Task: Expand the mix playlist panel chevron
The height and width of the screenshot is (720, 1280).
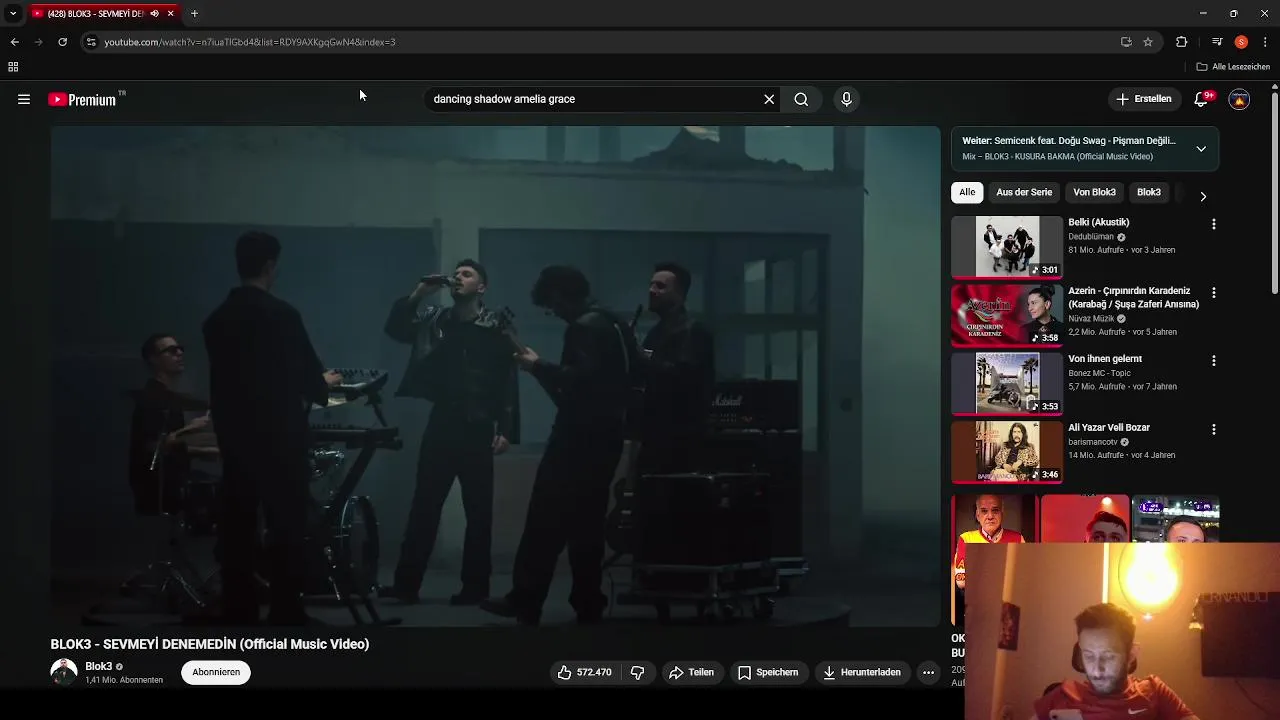Action: pos(1201,148)
